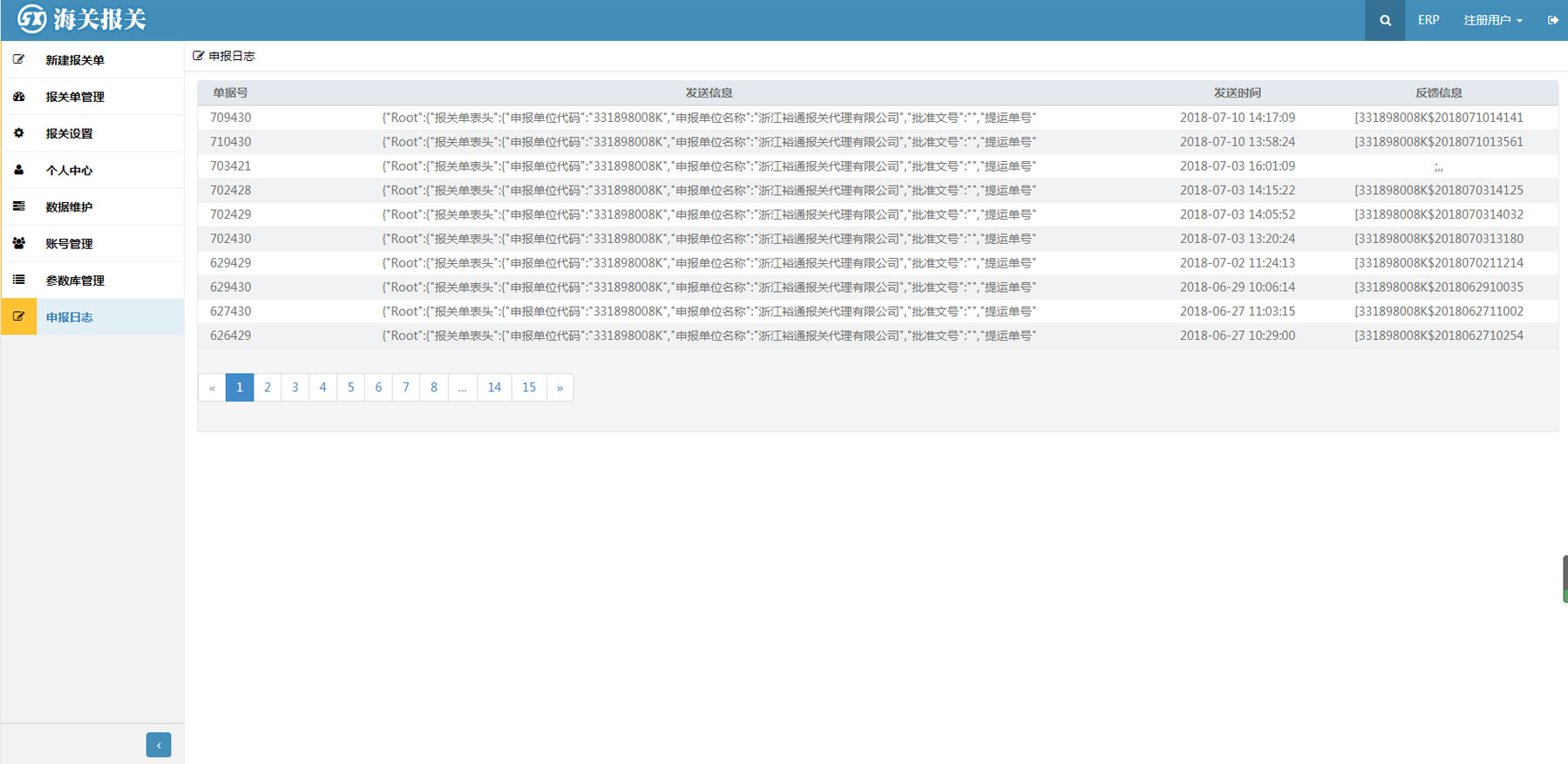The image size is (1568, 764).
Task: Select document number 702428
Action: tap(230, 190)
